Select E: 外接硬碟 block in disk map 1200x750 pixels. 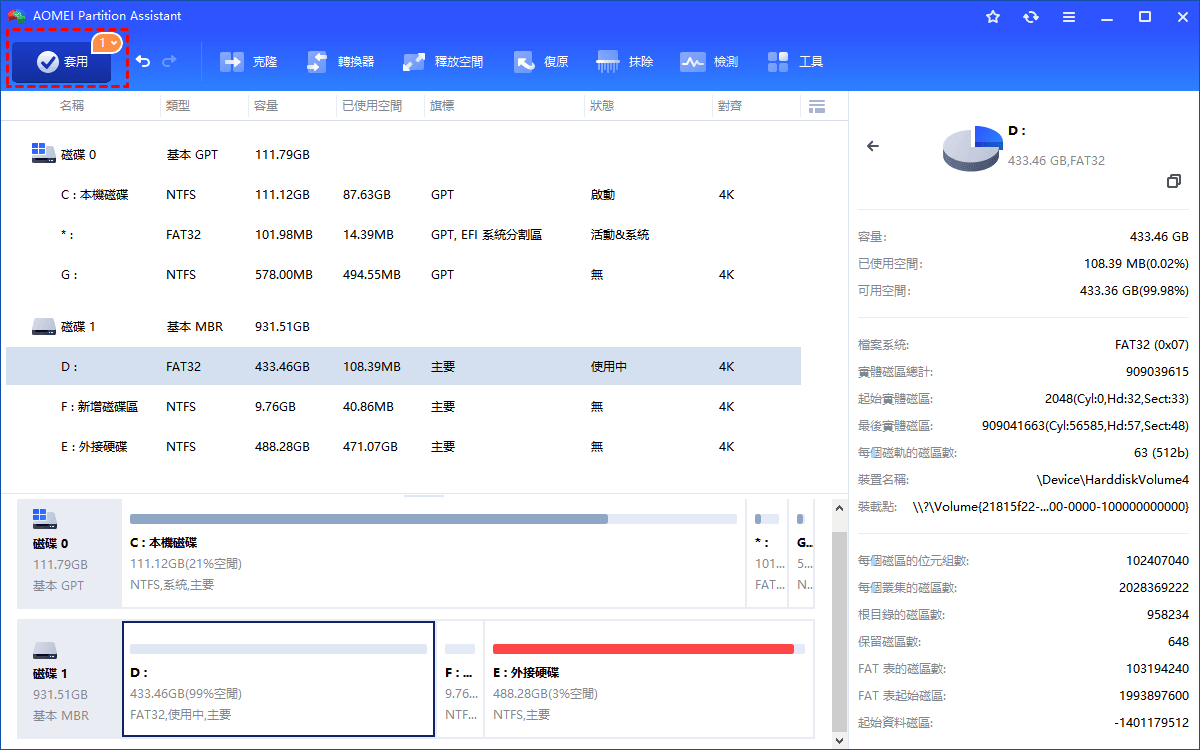[x=649, y=679]
